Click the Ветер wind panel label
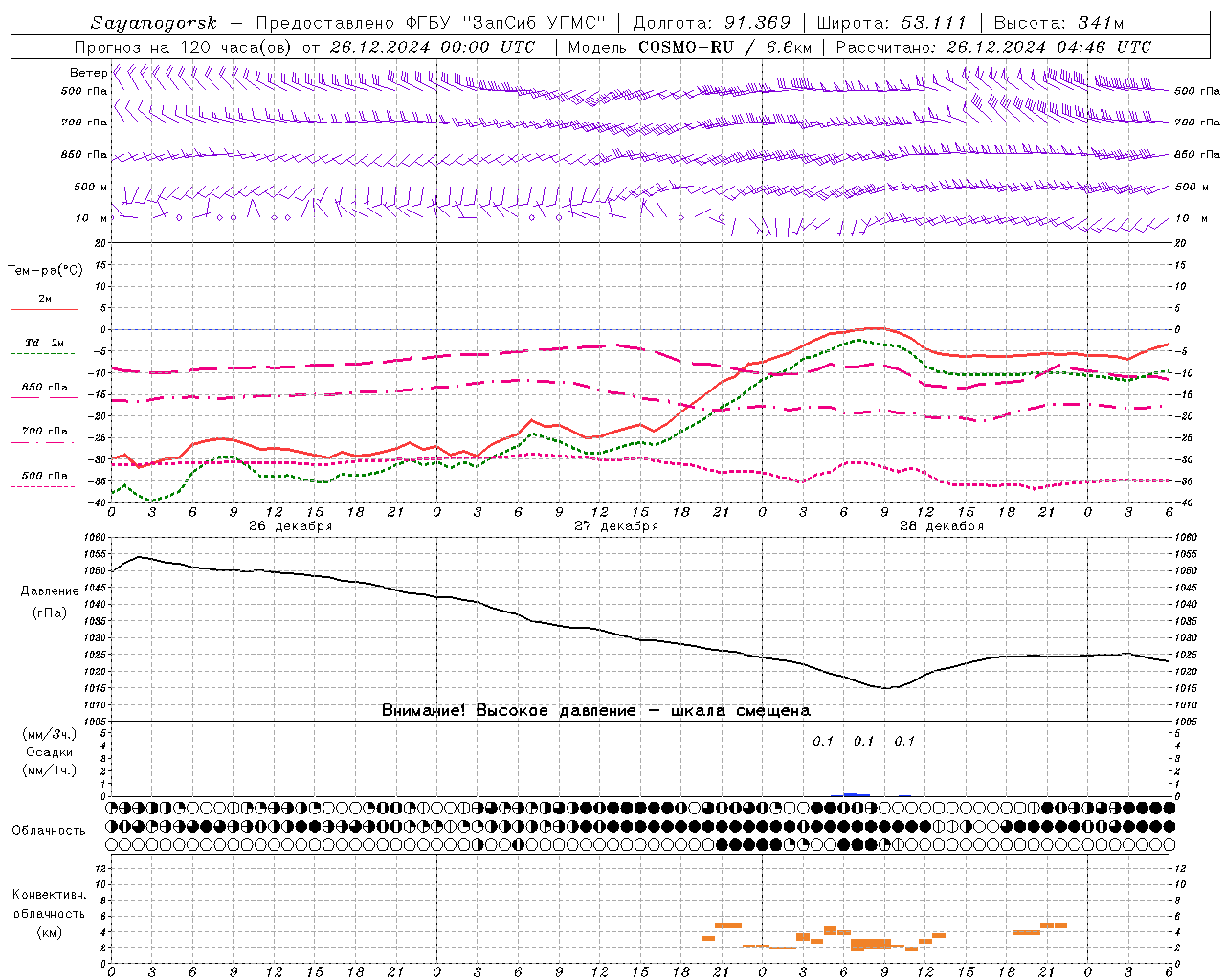Image resolution: width=1225 pixels, height=980 pixels. pos(89,73)
